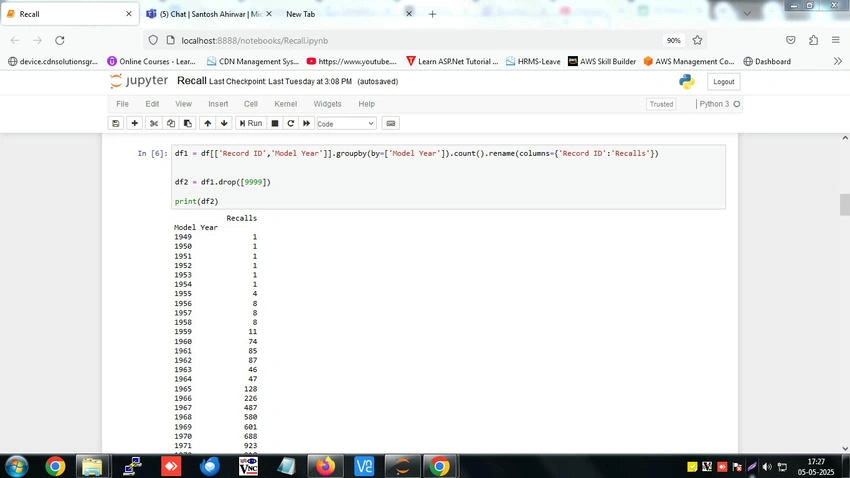Rename notebook by clicking Recall title
Screen dimensions: 850x478
[191, 81]
